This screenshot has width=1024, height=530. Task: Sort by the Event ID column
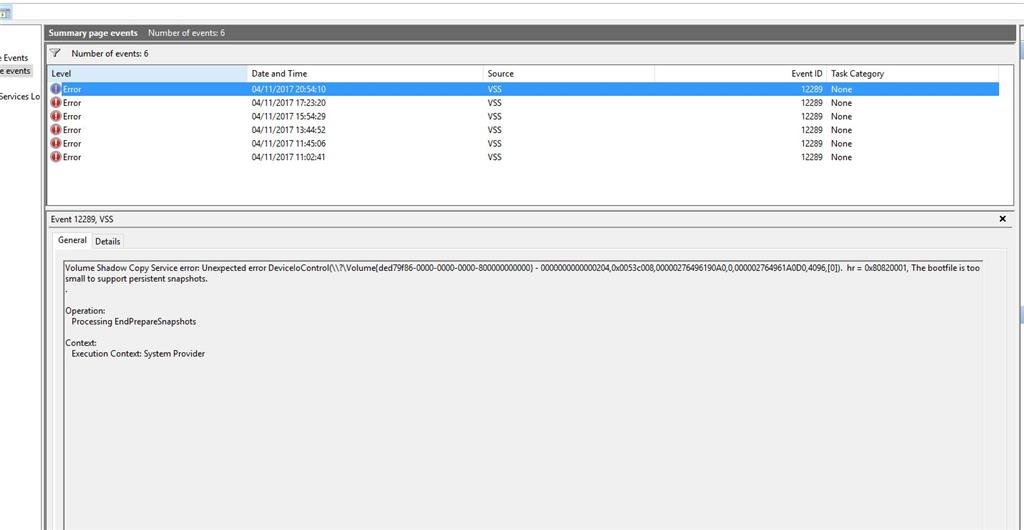coord(741,74)
